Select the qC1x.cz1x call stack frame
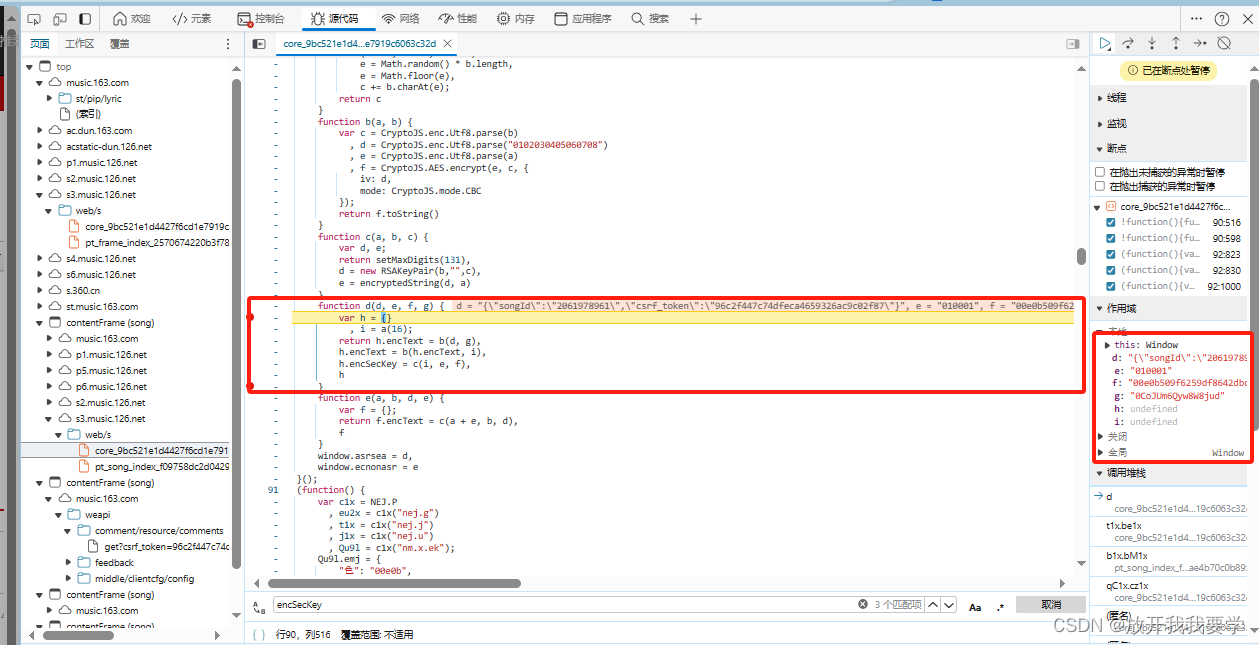The height and width of the screenshot is (645, 1259). pyautogui.click(x=1127, y=586)
